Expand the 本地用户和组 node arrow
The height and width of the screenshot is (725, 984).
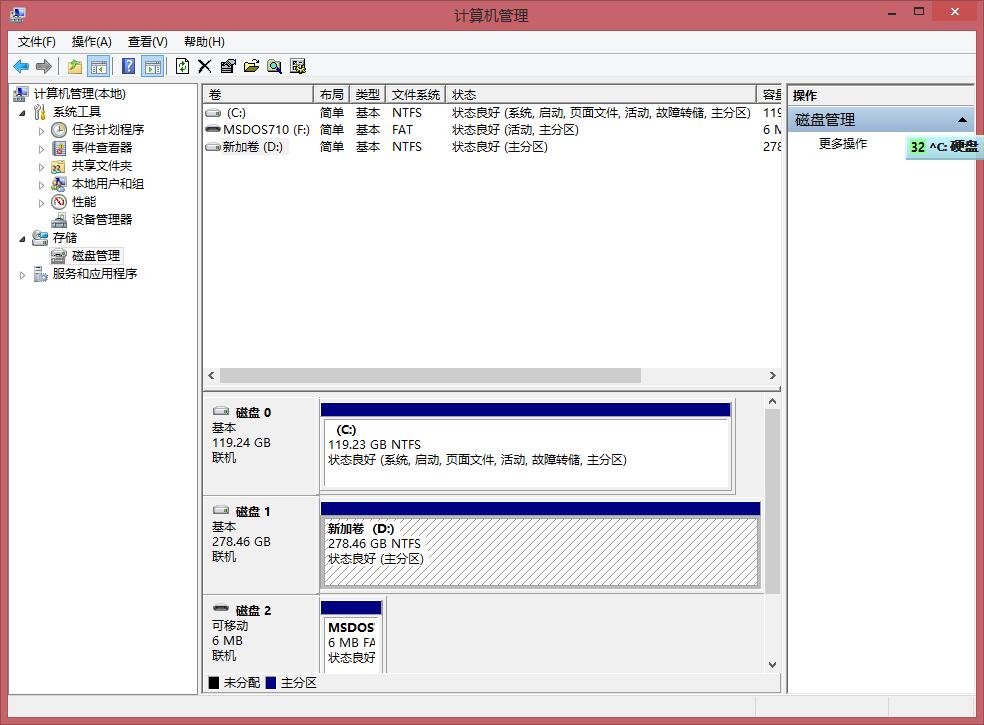pyautogui.click(x=41, y=185)
